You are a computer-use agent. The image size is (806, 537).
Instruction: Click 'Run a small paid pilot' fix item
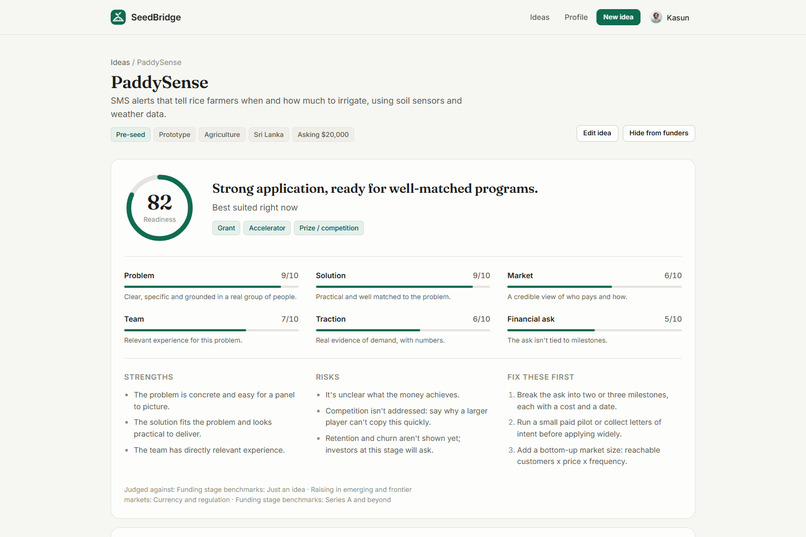point(589,428)
